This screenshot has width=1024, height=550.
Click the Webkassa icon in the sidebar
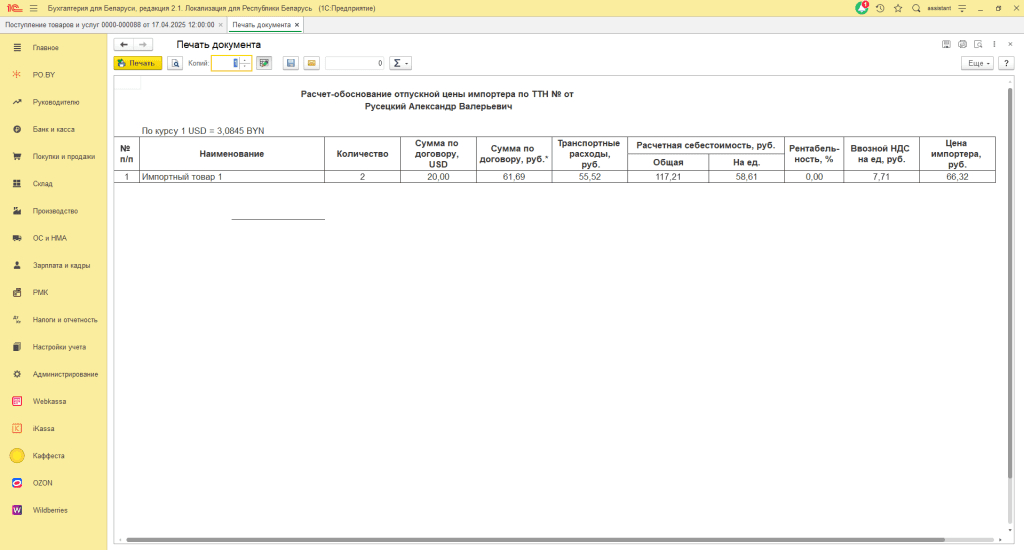coord(17,402)
